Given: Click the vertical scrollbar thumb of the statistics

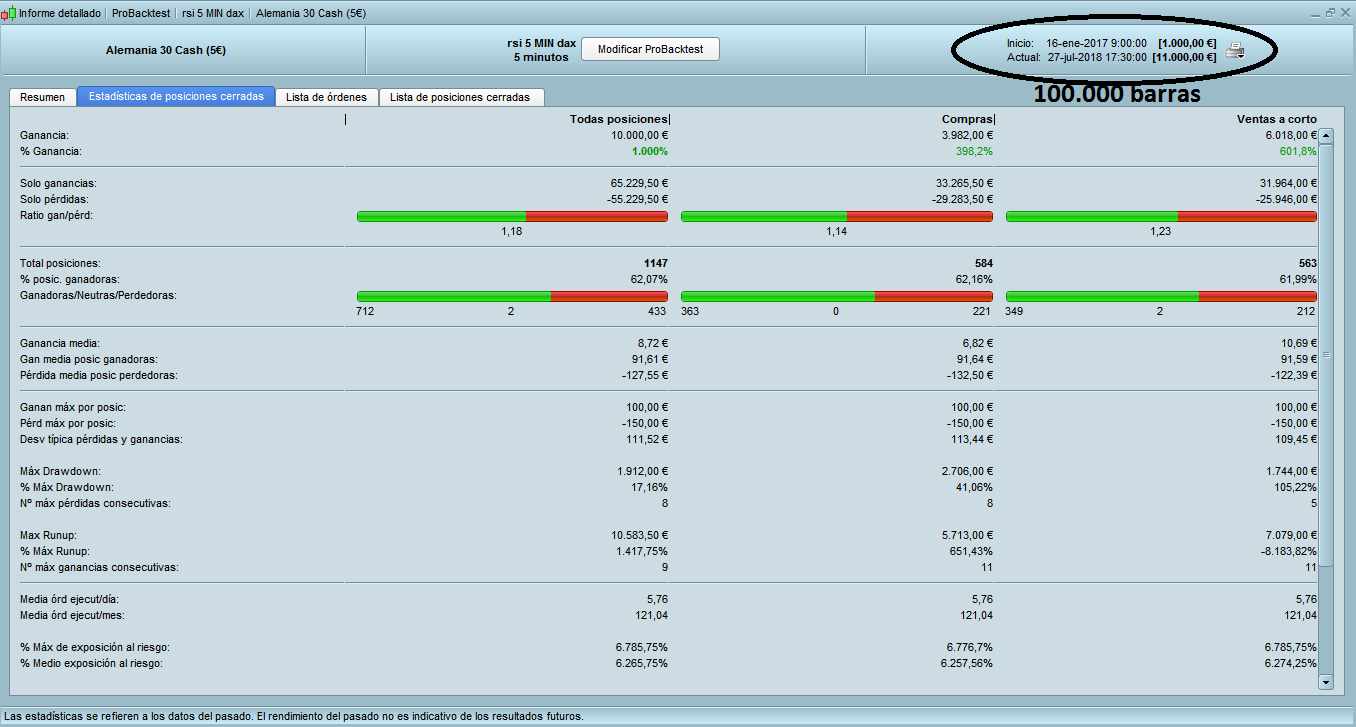Looking at the screenshot, I should point(1327,355).
